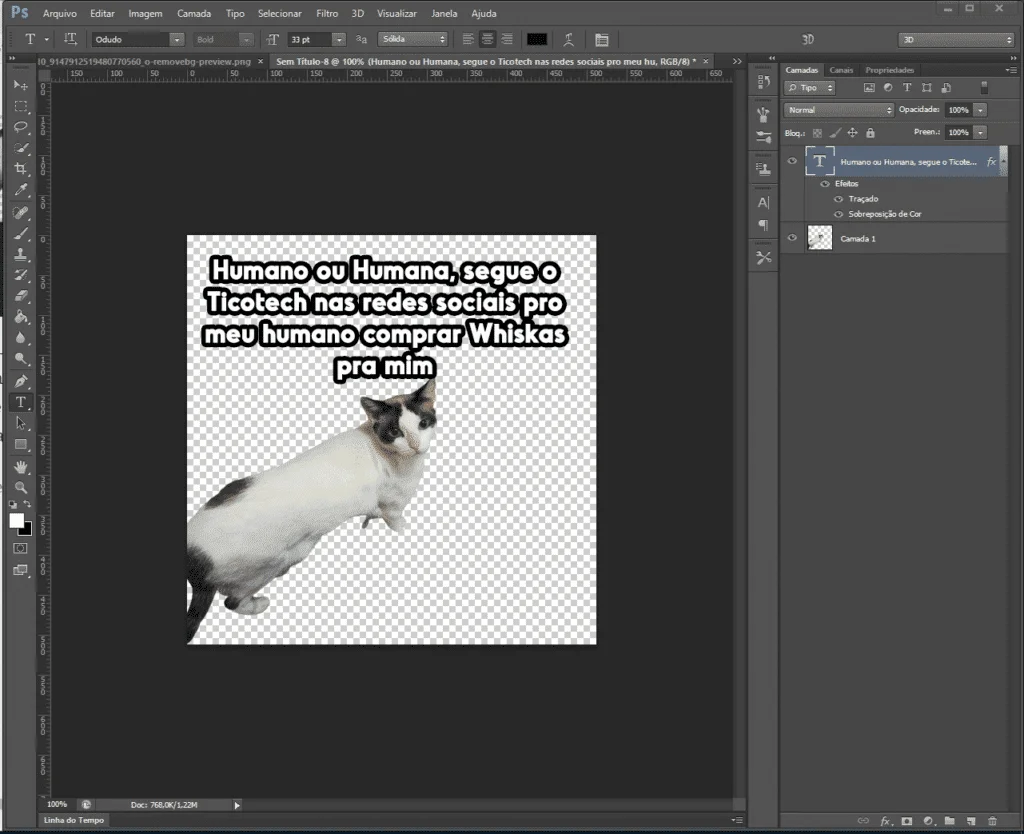Open the Odudo font family dropdown
Screen dimensions: 1024x834
[x=177, y=40]
